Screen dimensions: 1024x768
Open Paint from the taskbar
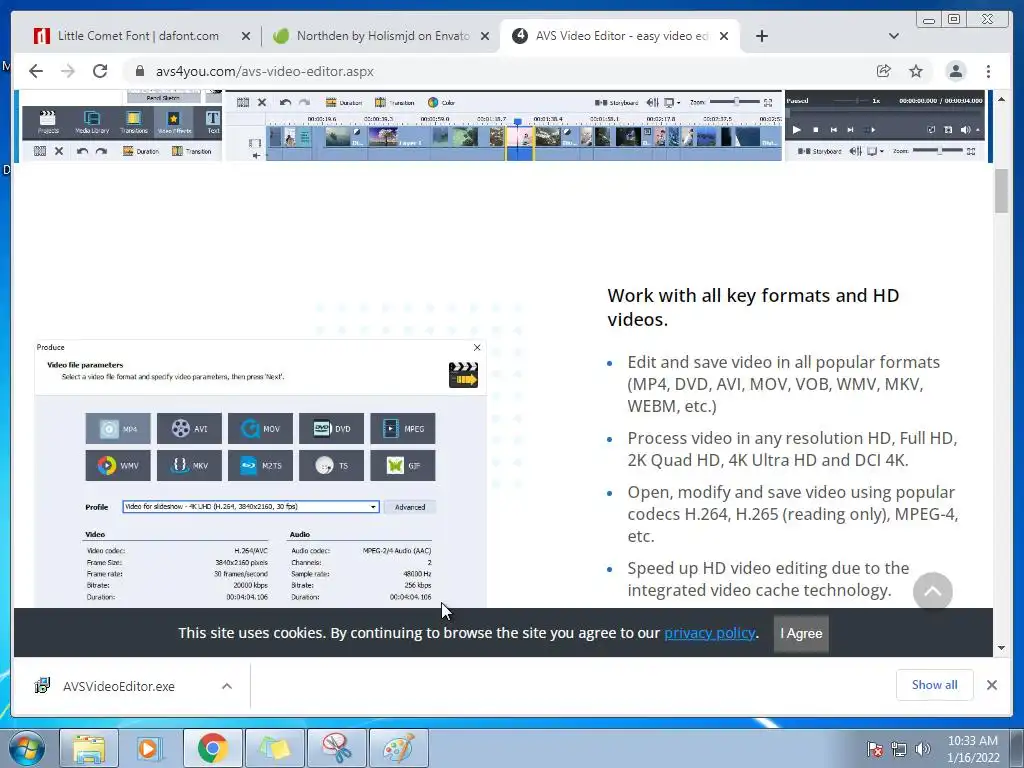(x=398, y=748)
